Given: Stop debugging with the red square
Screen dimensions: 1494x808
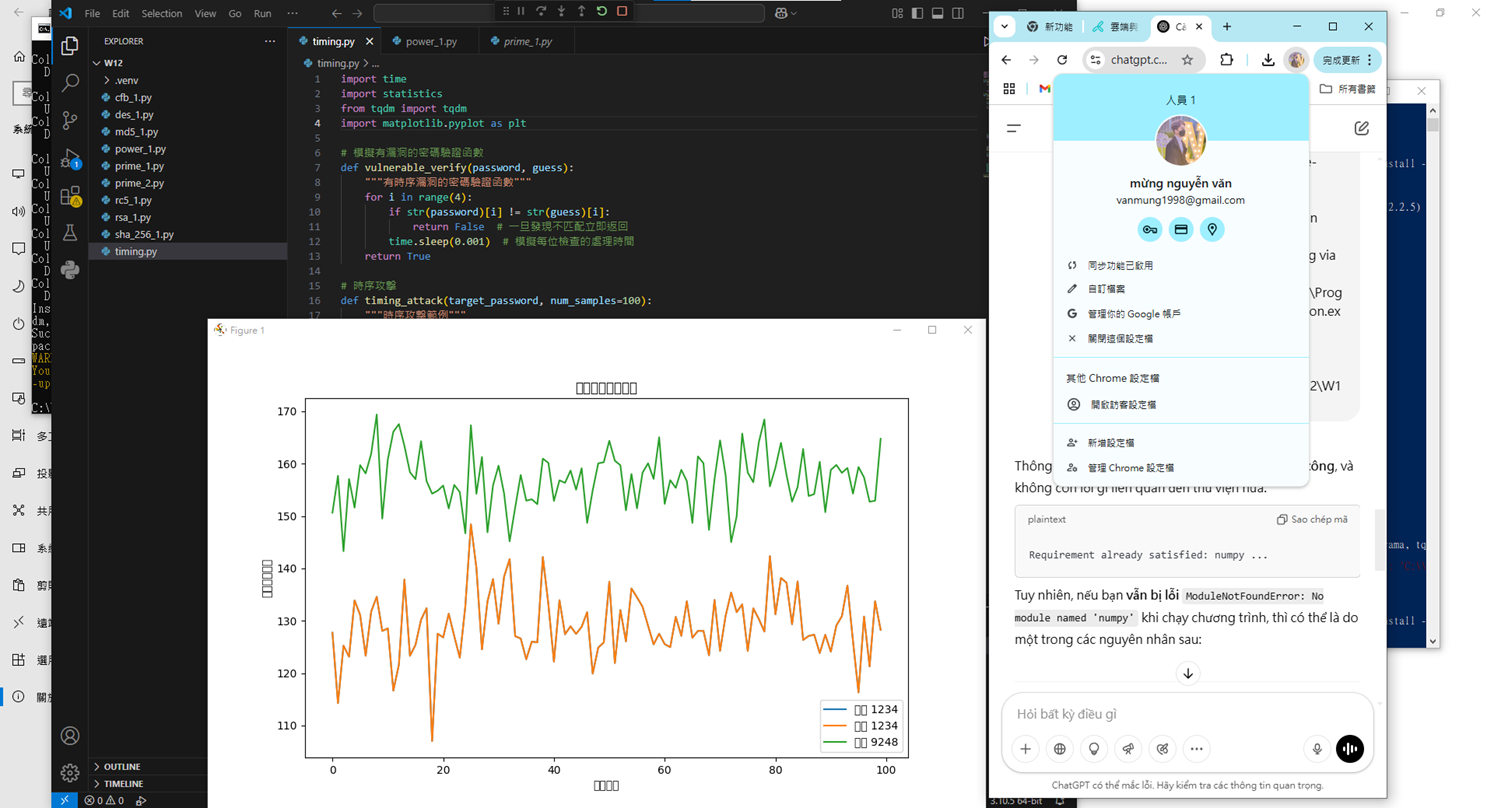Looking at the screenshot, I should click(622, 11).
